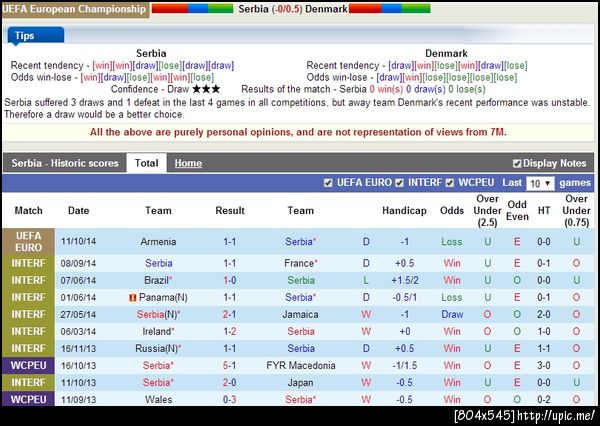Click the Ireland team name
Screen dimensions: 600x426
point(158,331)
